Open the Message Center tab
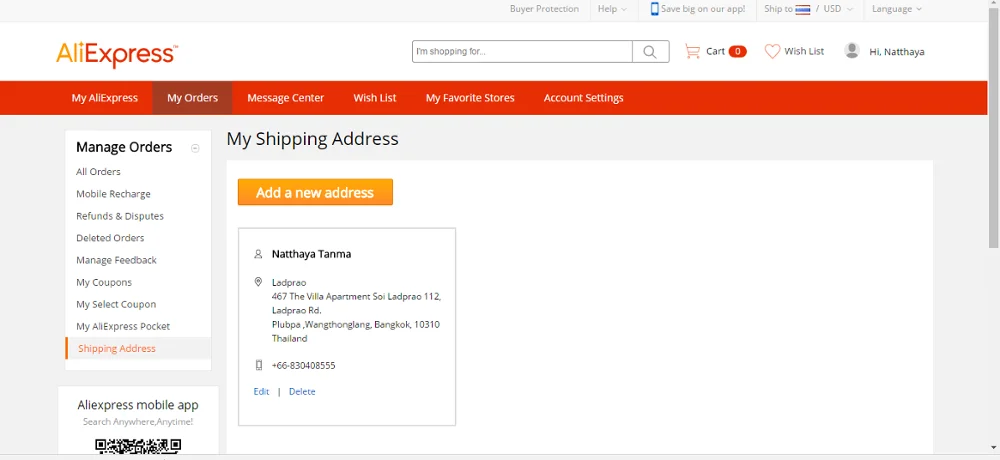1000x460 pixels. [286, 98]
